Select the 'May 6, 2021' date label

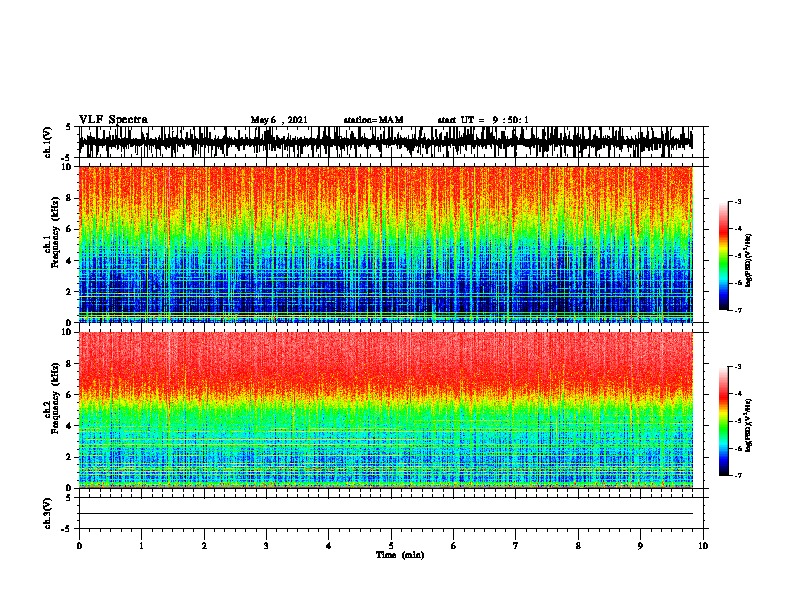(x=279, y=120)
